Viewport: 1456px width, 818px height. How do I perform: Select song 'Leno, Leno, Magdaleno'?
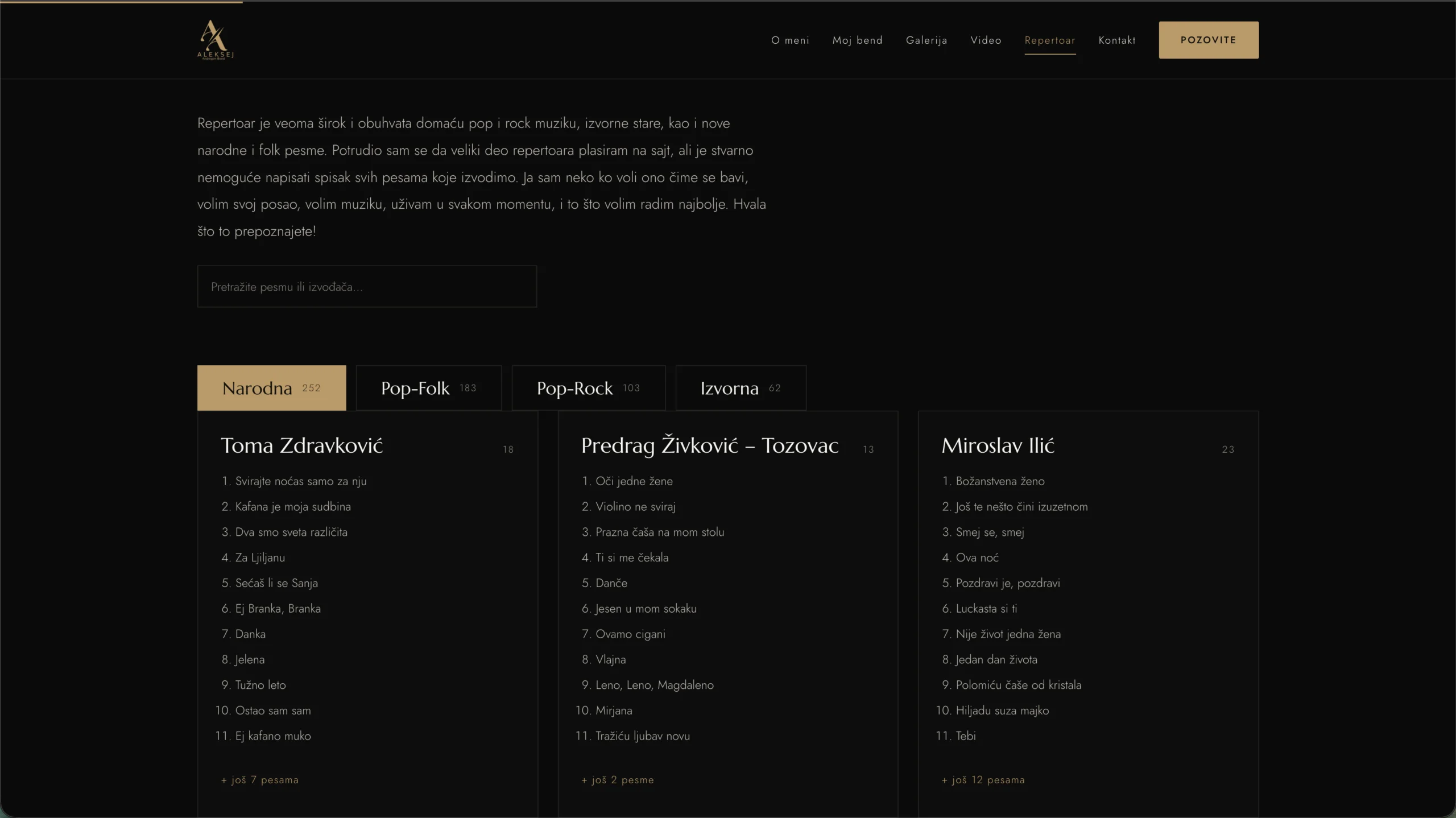(655, 685)
